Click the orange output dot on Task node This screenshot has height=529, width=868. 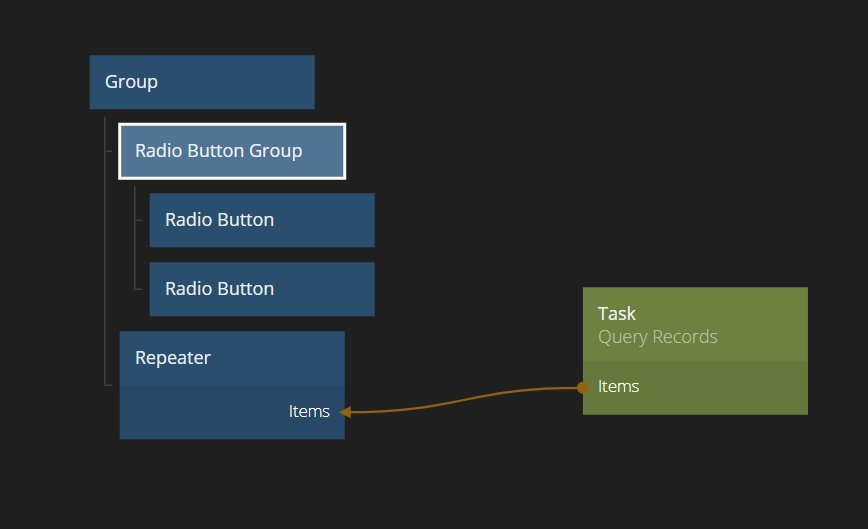[582, 387]
